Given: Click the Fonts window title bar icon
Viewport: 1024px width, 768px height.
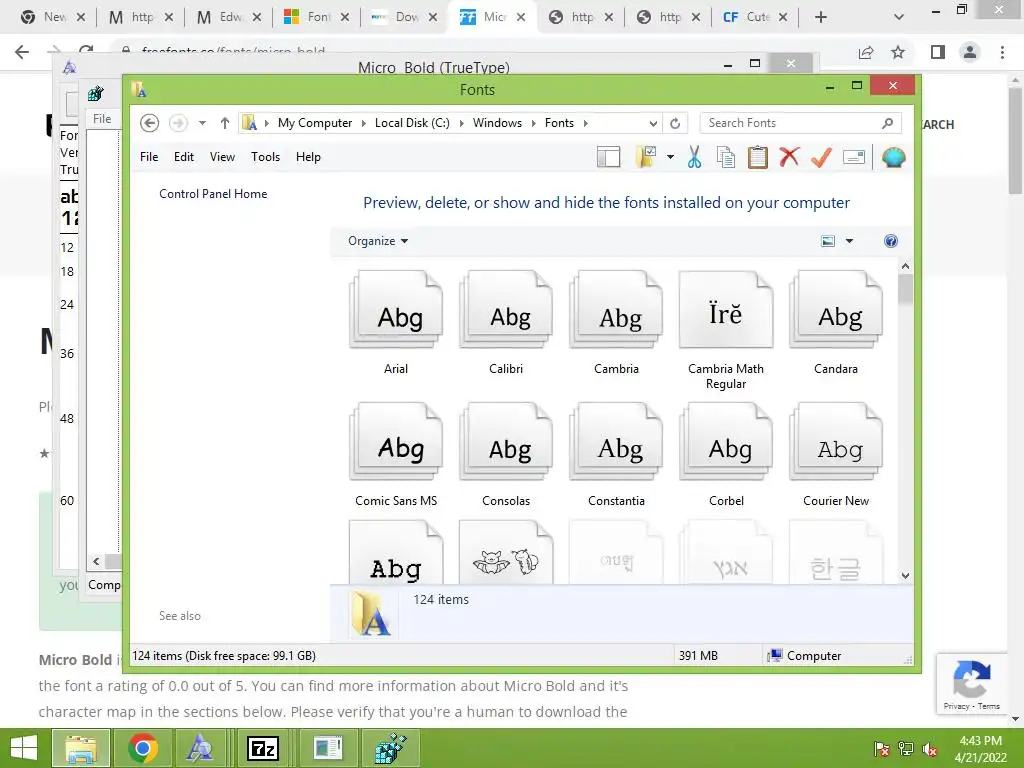Looking at the screenshot, I should [139, 89].
